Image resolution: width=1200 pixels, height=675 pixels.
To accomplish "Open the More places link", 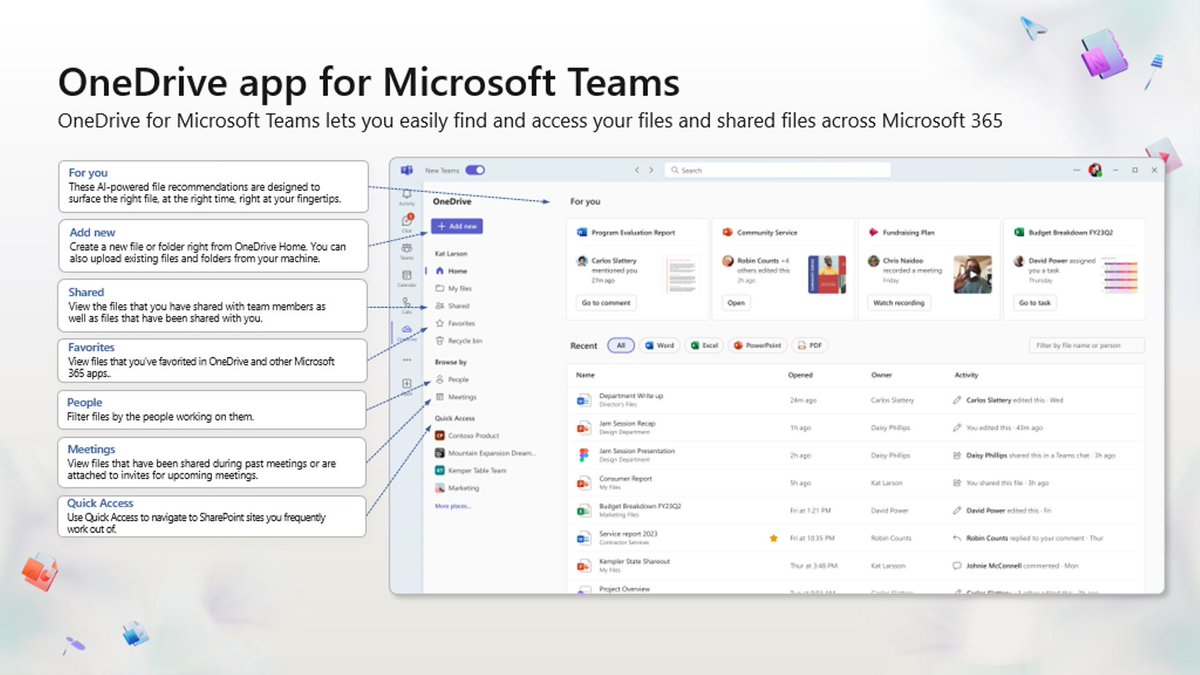I will 452,506.
